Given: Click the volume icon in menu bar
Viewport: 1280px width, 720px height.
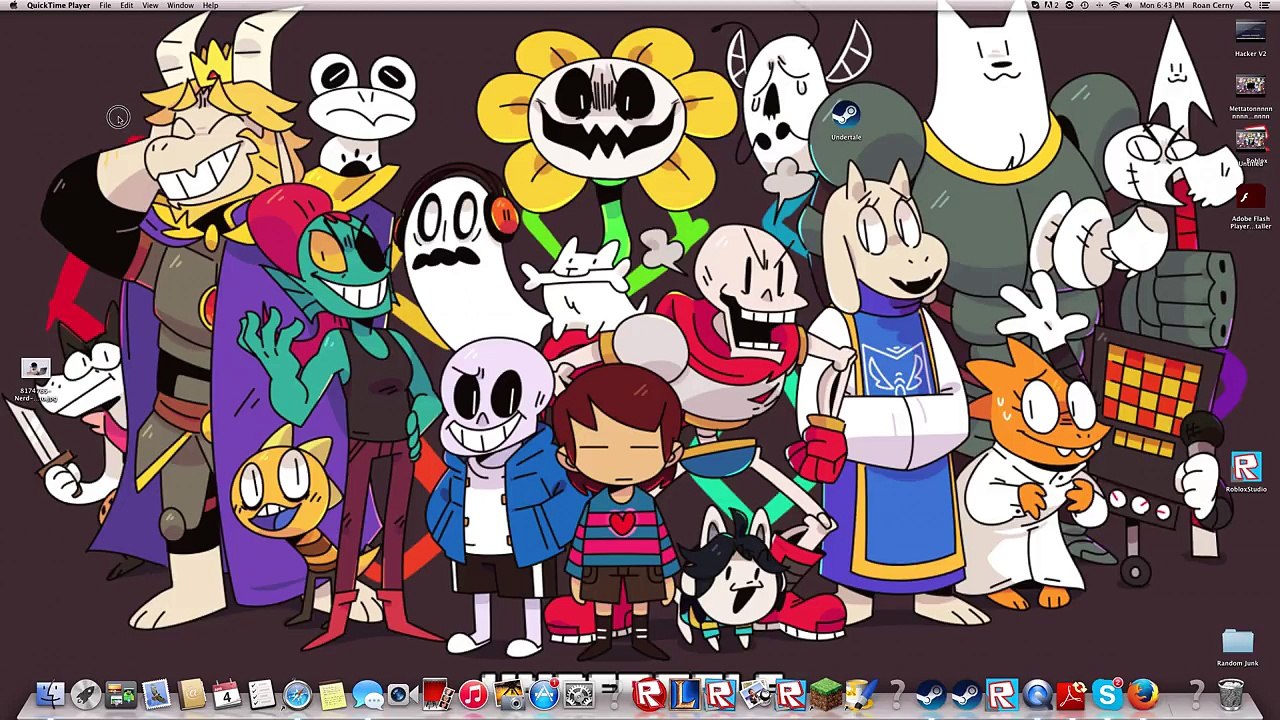Looking at the screenshot, I should click(1129, 5).
